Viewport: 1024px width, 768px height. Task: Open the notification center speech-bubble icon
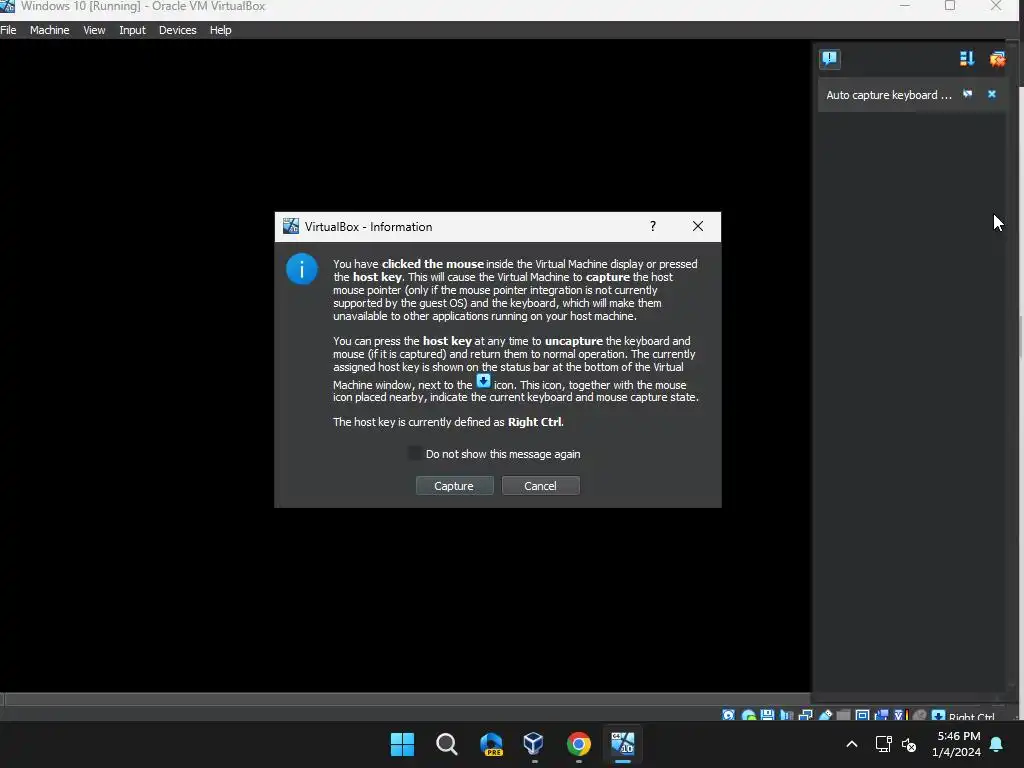(x=829, y=59)
